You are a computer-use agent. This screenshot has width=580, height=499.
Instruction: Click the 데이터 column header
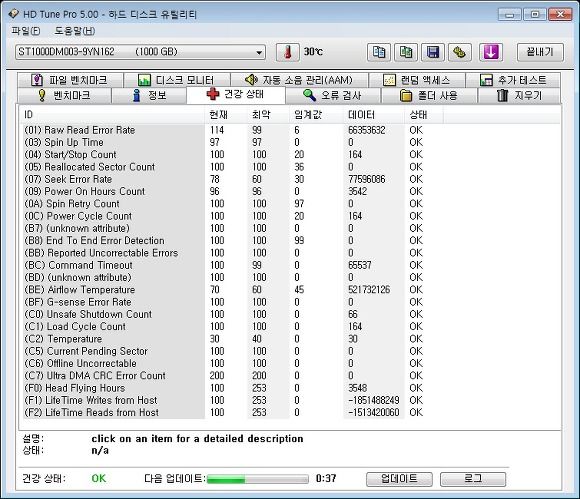pyautogui.click(x=374, y=115)
